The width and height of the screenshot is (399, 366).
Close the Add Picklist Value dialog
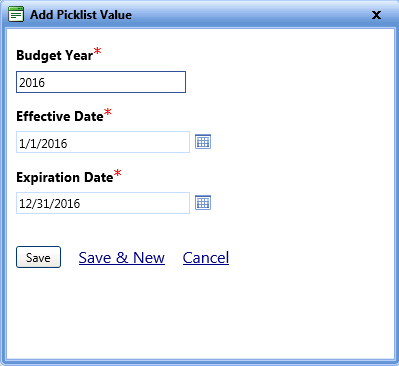[376, 15]
